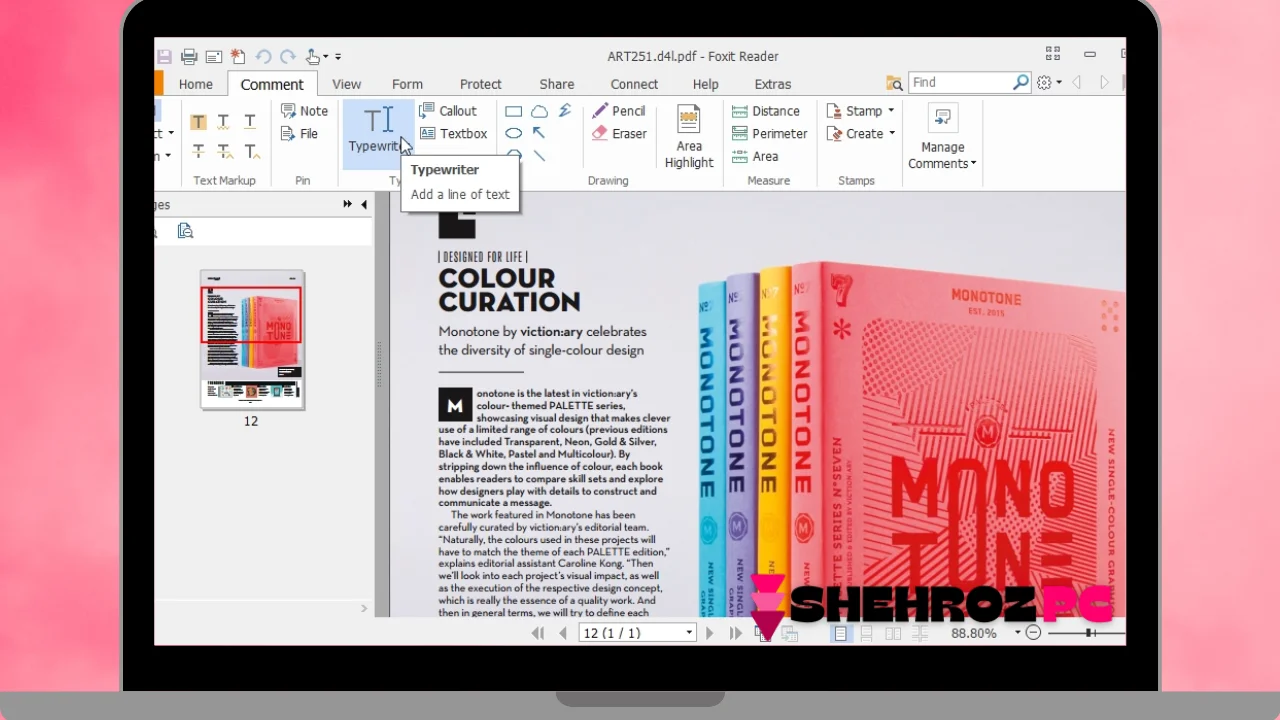Click the page thumbnail size icon in pages panel

coord(185,231)
